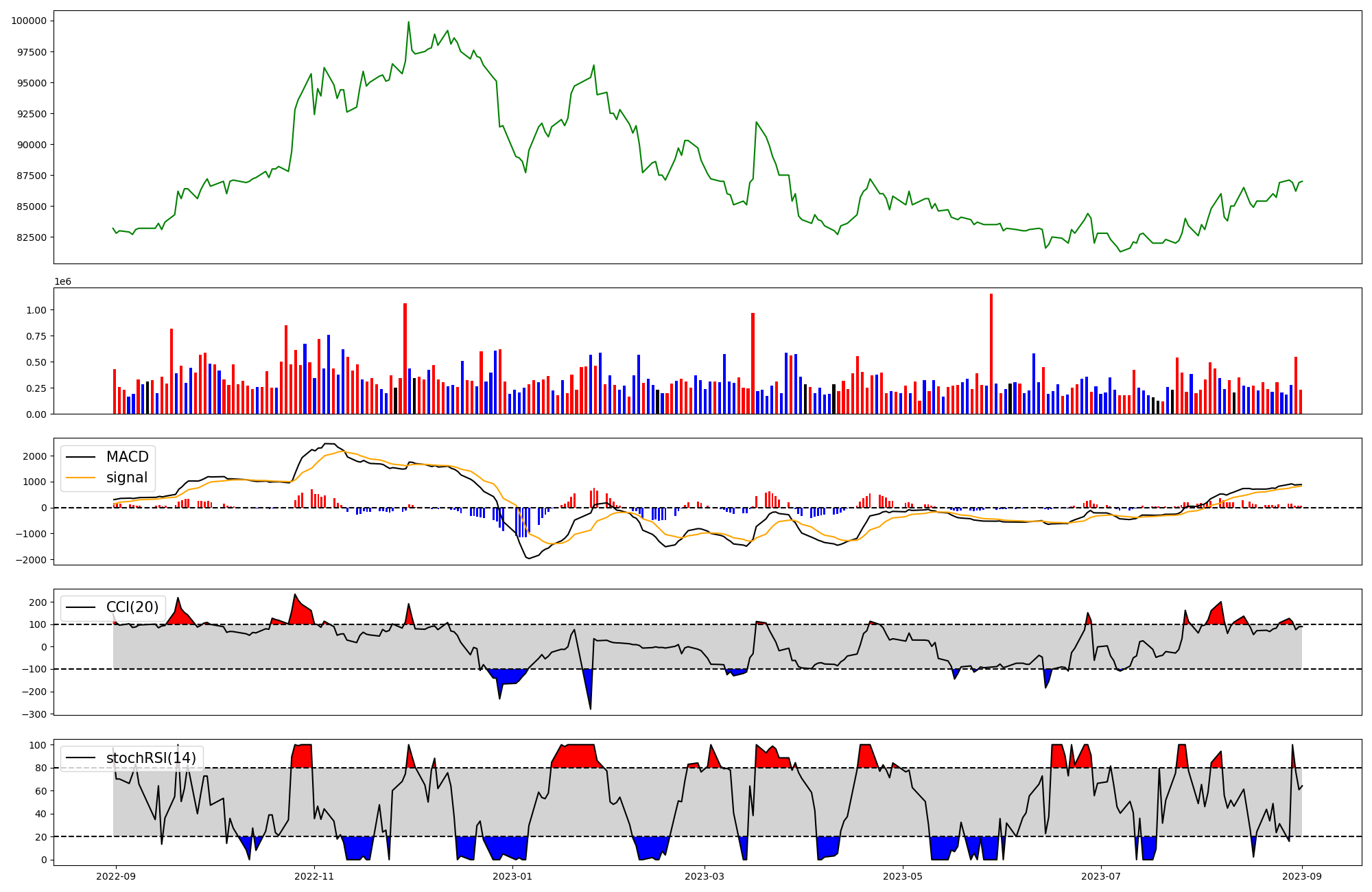1372x892 pixels.
Task: Click the lowest point of MACD line
Action: click(x=528, y=558)
